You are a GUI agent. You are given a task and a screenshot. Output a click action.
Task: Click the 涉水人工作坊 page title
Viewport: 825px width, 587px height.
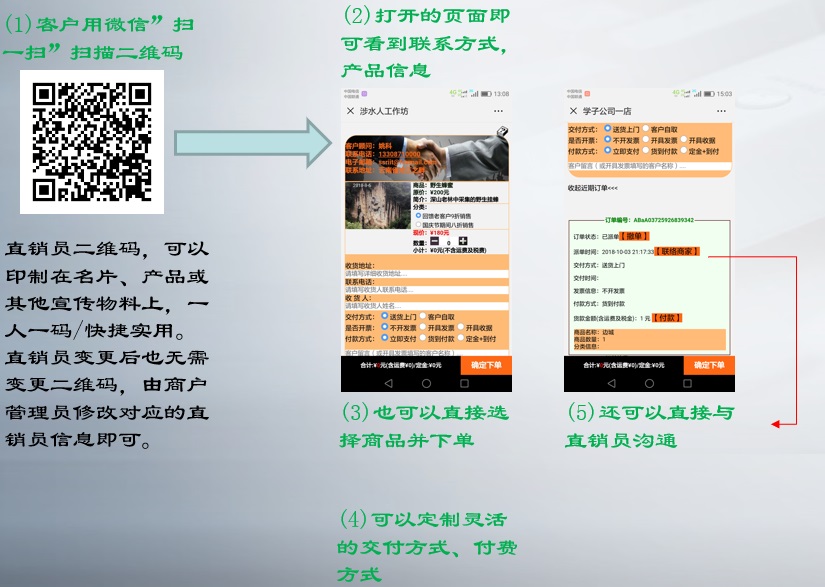click(384, 111)
